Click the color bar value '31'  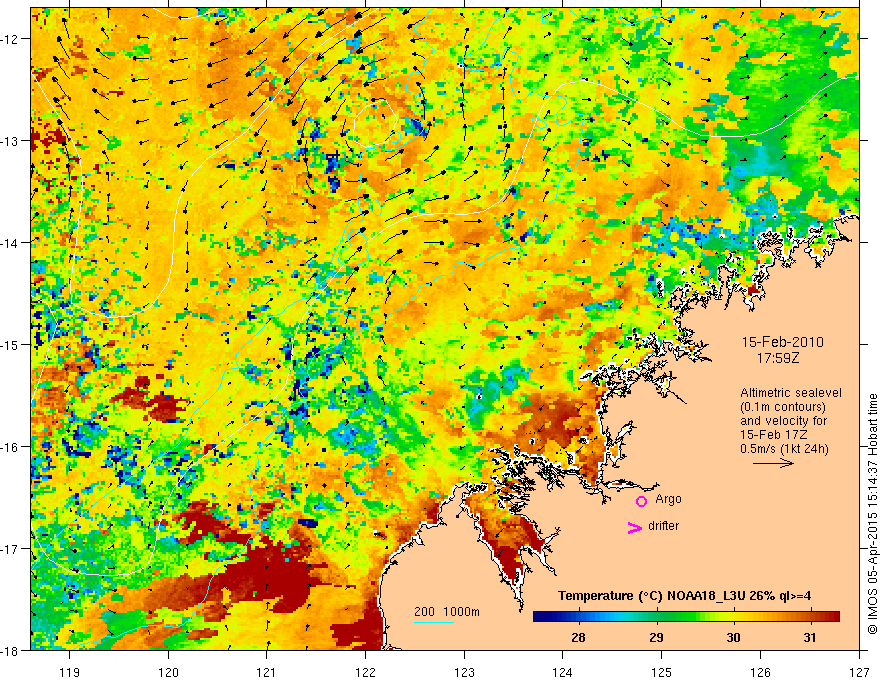point(810,637)
